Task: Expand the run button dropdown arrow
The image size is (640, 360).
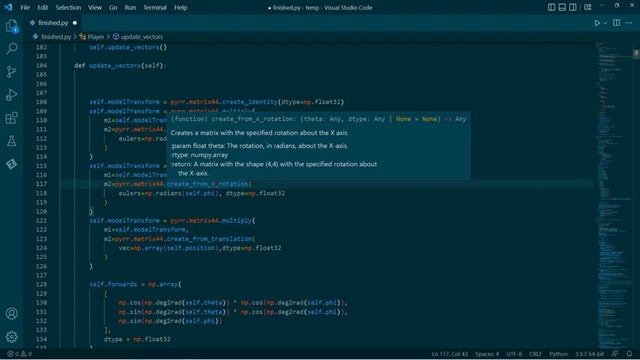Action: (x=605, y=23)
